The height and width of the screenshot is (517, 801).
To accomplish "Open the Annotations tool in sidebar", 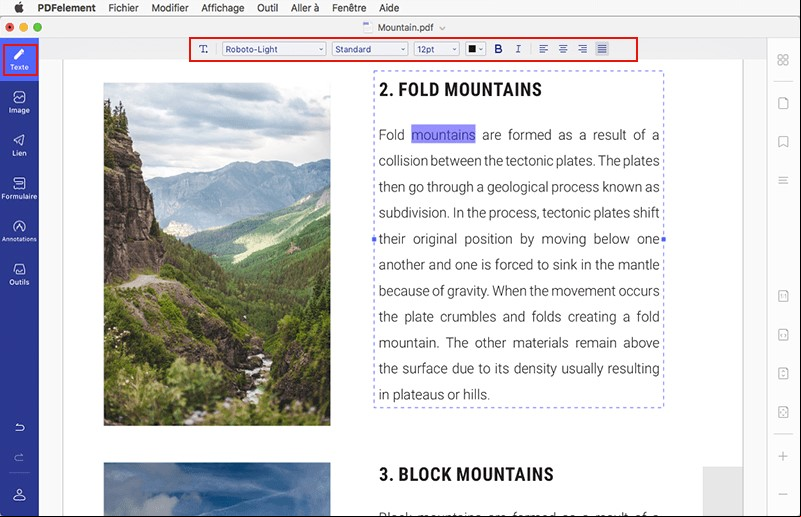I will 19,231.
